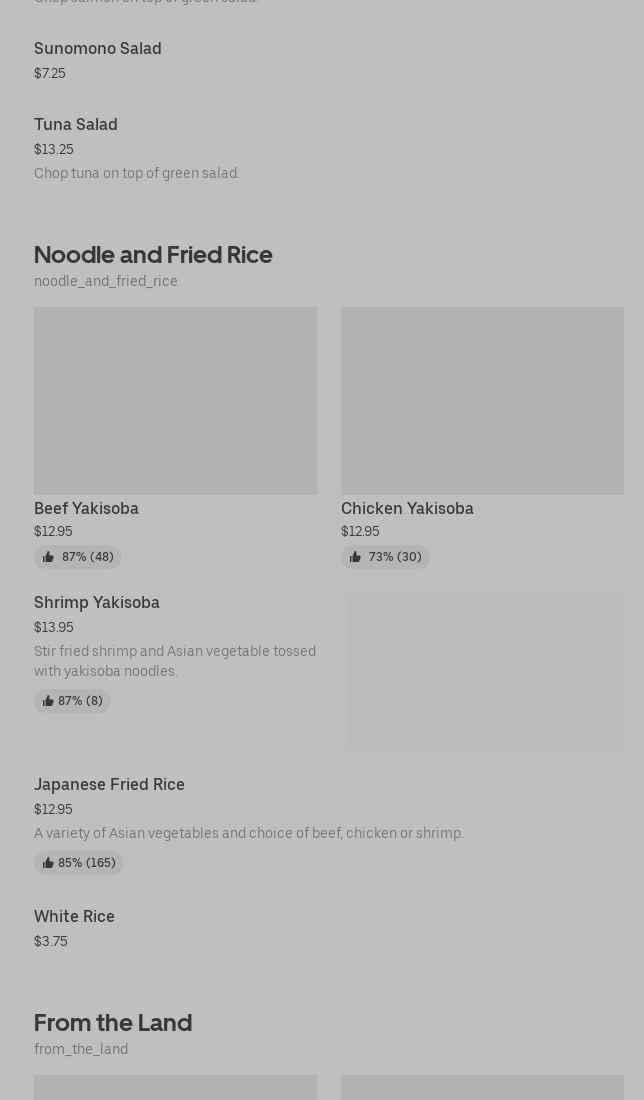
Task: Choose the Shrimp Yakisoba item
Action: pos(97,603)
